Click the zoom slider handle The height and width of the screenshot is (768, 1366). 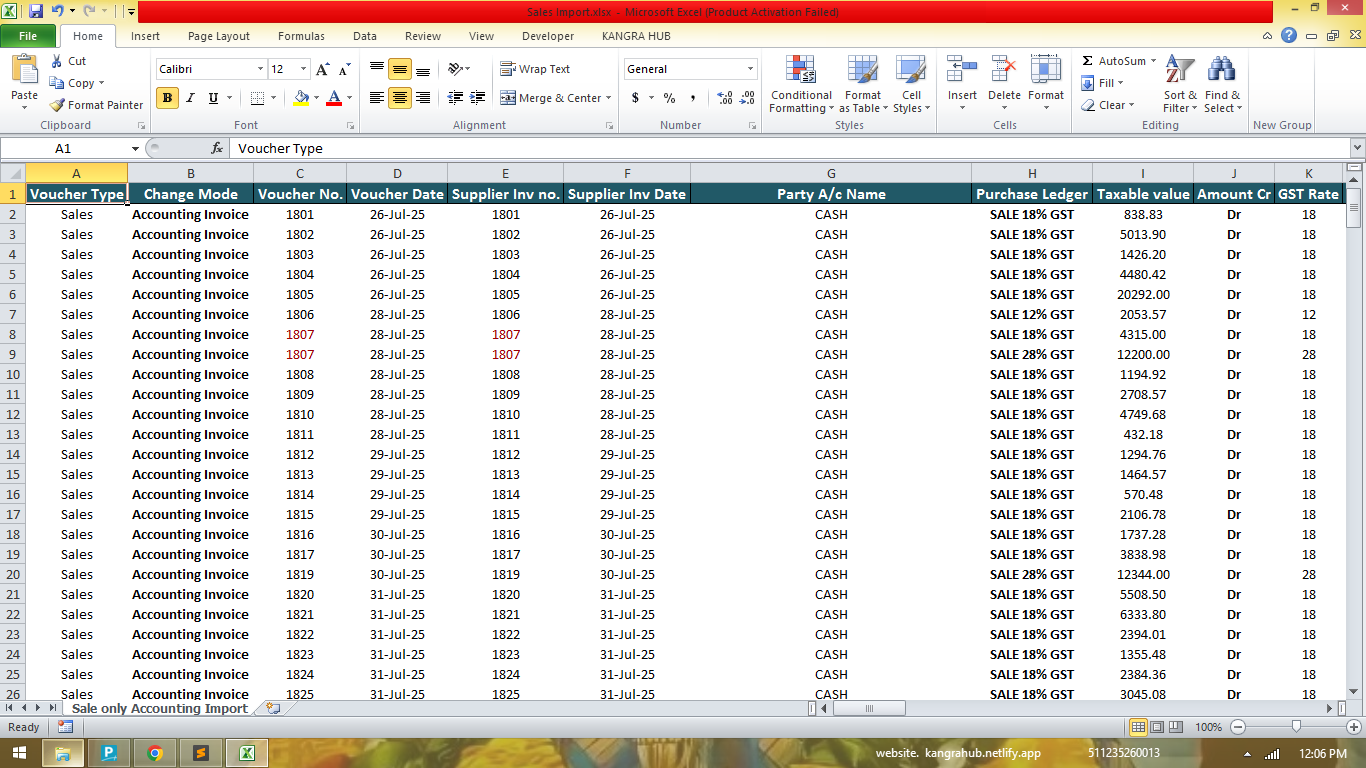[1296, 727]
